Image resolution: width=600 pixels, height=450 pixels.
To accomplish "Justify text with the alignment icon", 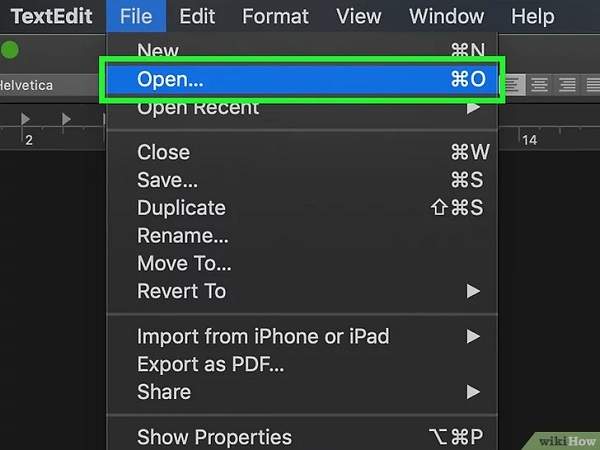I will point(590,85).
